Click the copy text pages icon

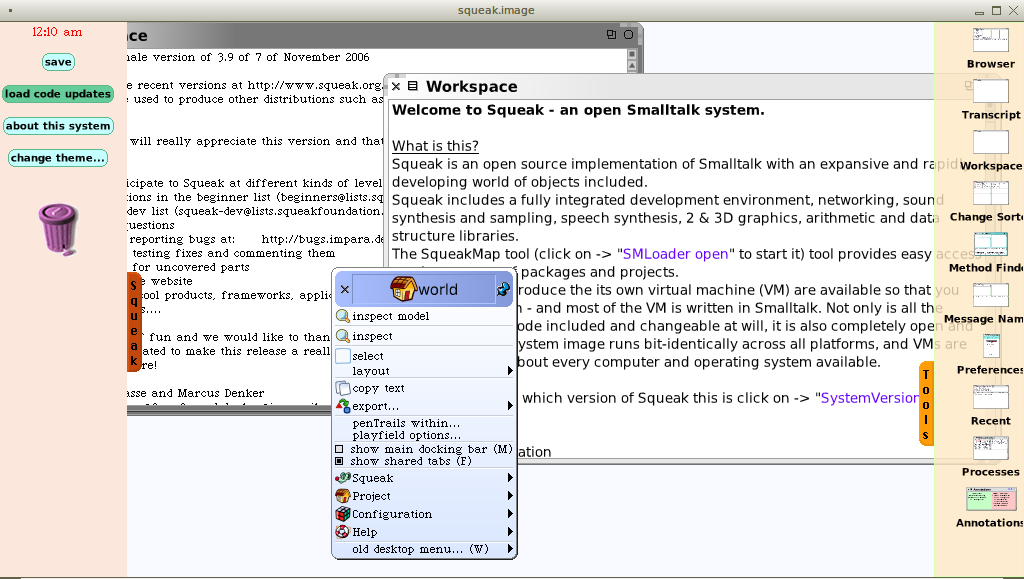click(343, 388)
